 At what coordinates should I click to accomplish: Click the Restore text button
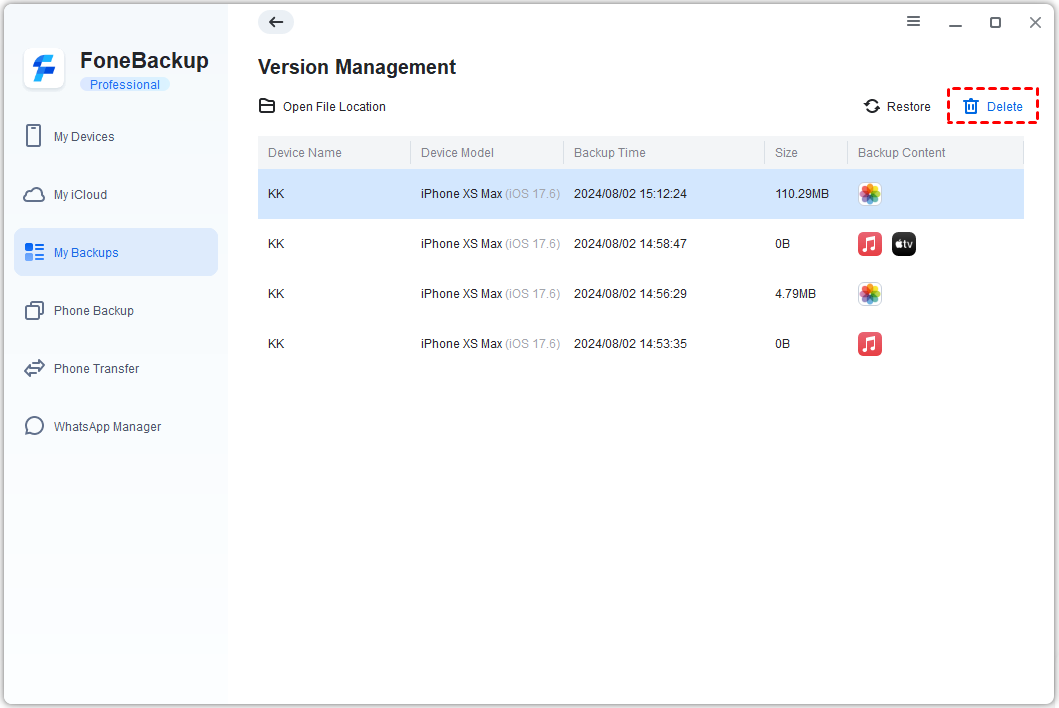(x=908, y=107)
